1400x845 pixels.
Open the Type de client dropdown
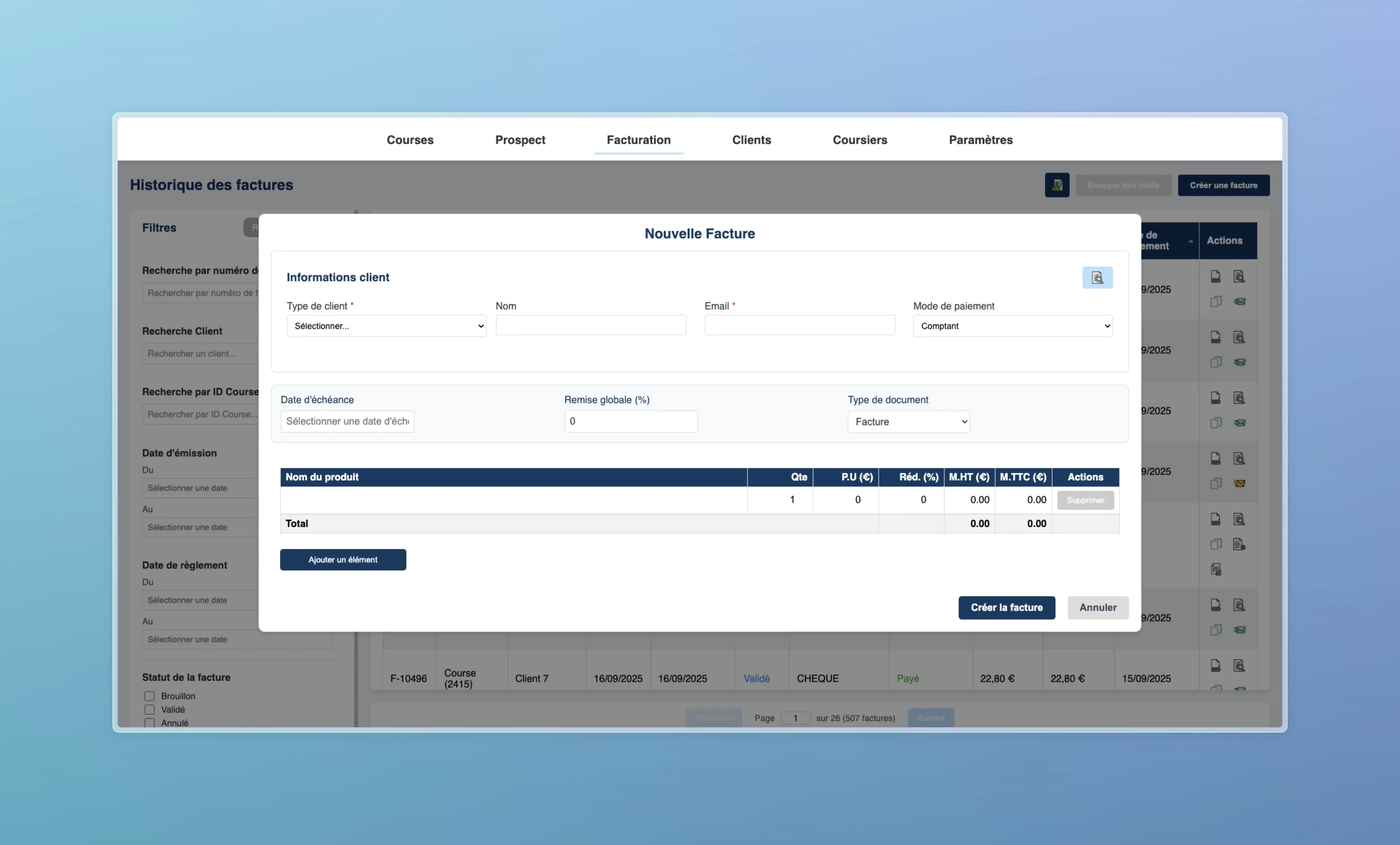[386, 326]
